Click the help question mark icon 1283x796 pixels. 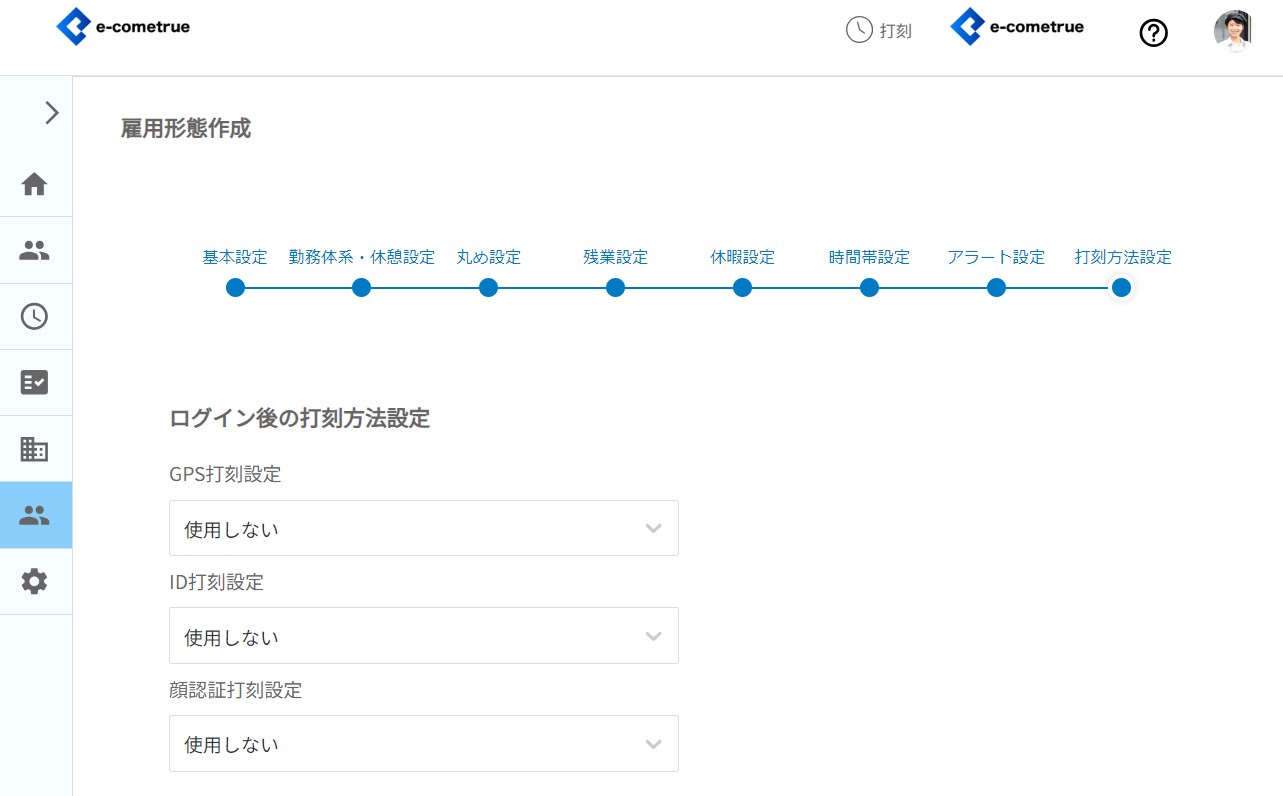click(x=1153, y=33)
